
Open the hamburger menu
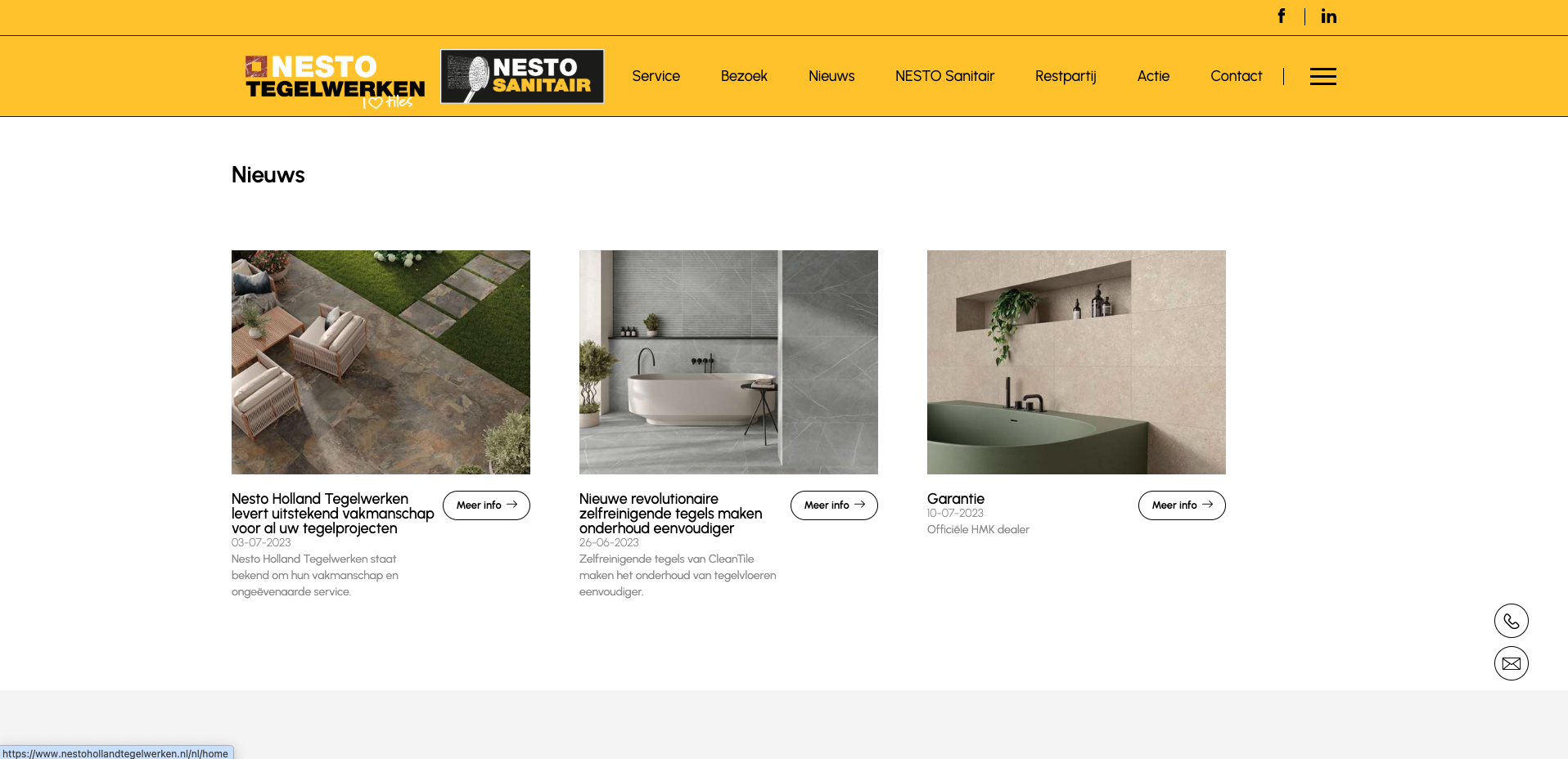1322,76
